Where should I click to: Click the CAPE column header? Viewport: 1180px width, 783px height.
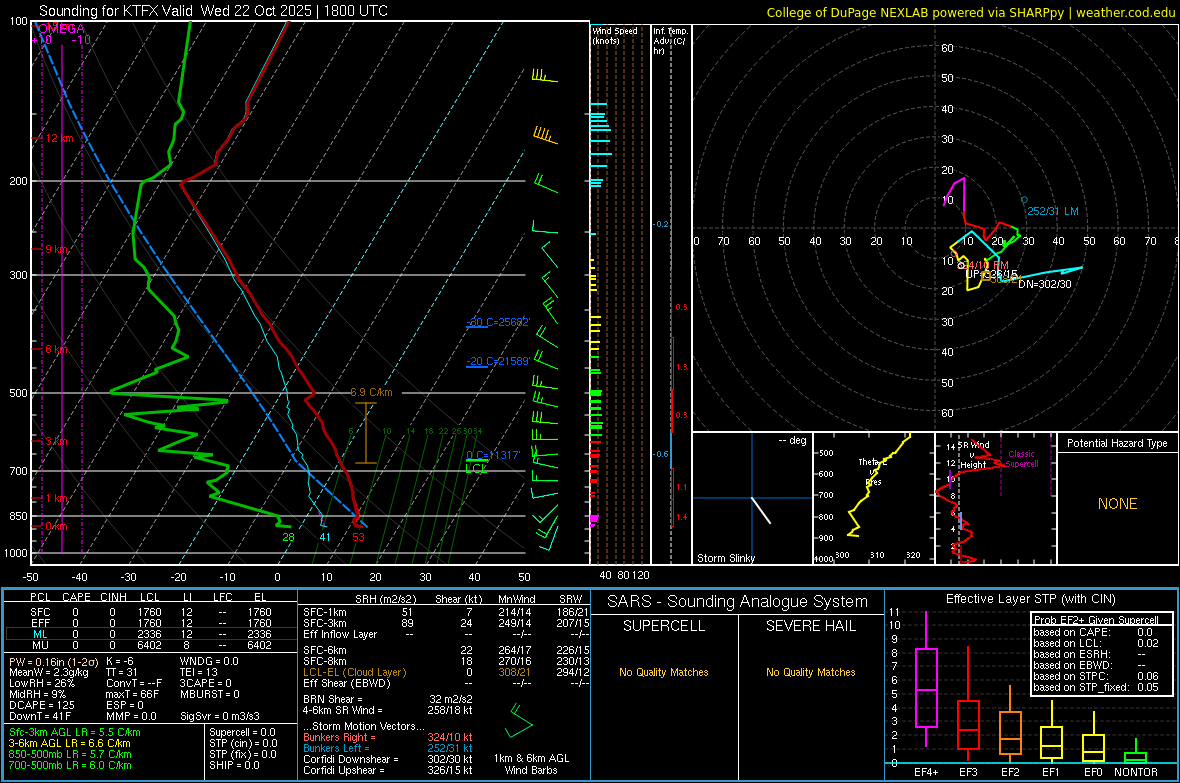click(76, 597)
